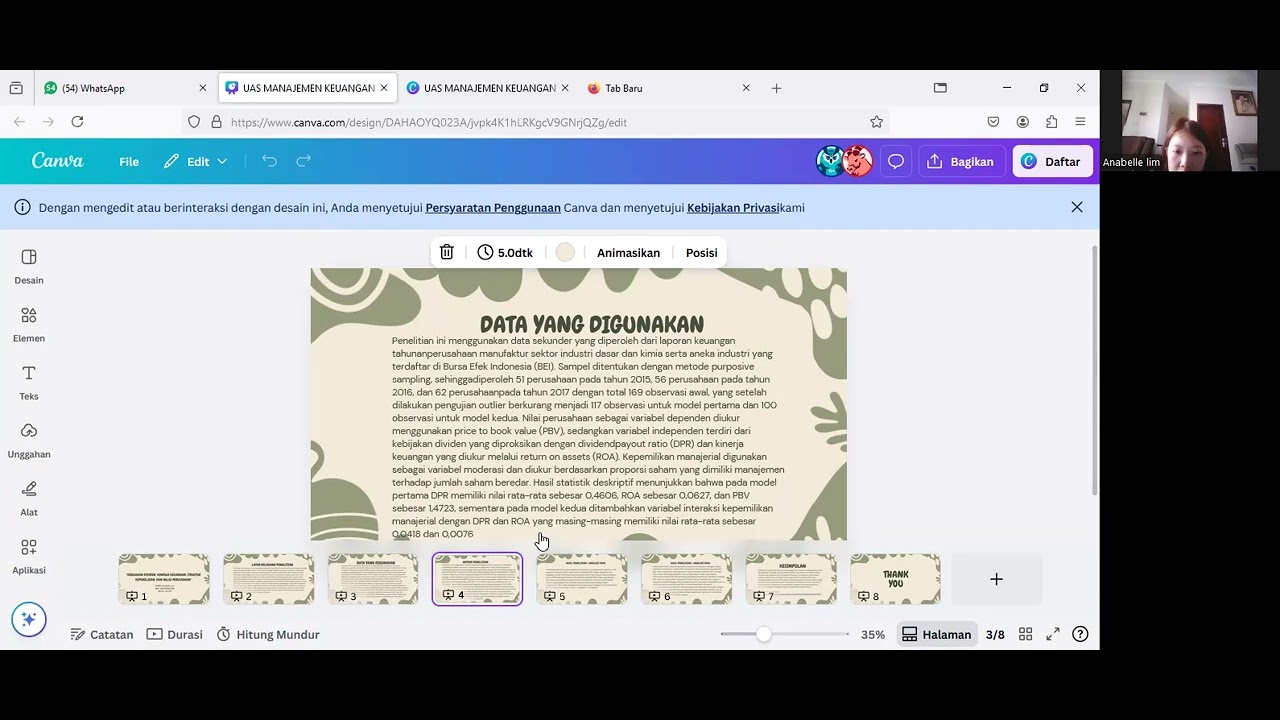1280x720 pixels.
Task: Open the comments speech bubble icon
Action: pyautogui.click(x=896, y=161)
